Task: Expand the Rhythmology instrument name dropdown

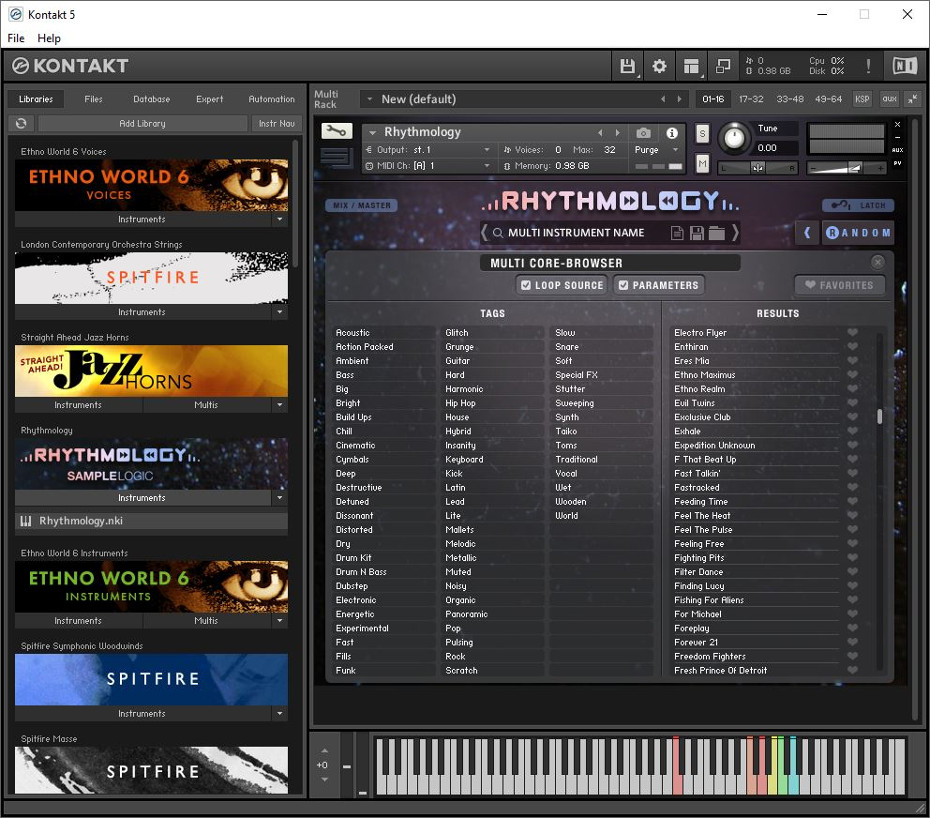Action: coord(372,133)
